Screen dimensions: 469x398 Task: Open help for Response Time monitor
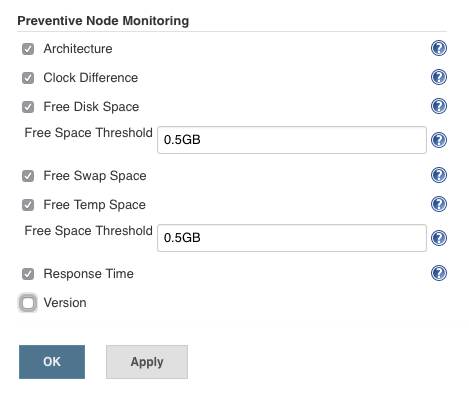pos(439,273)
